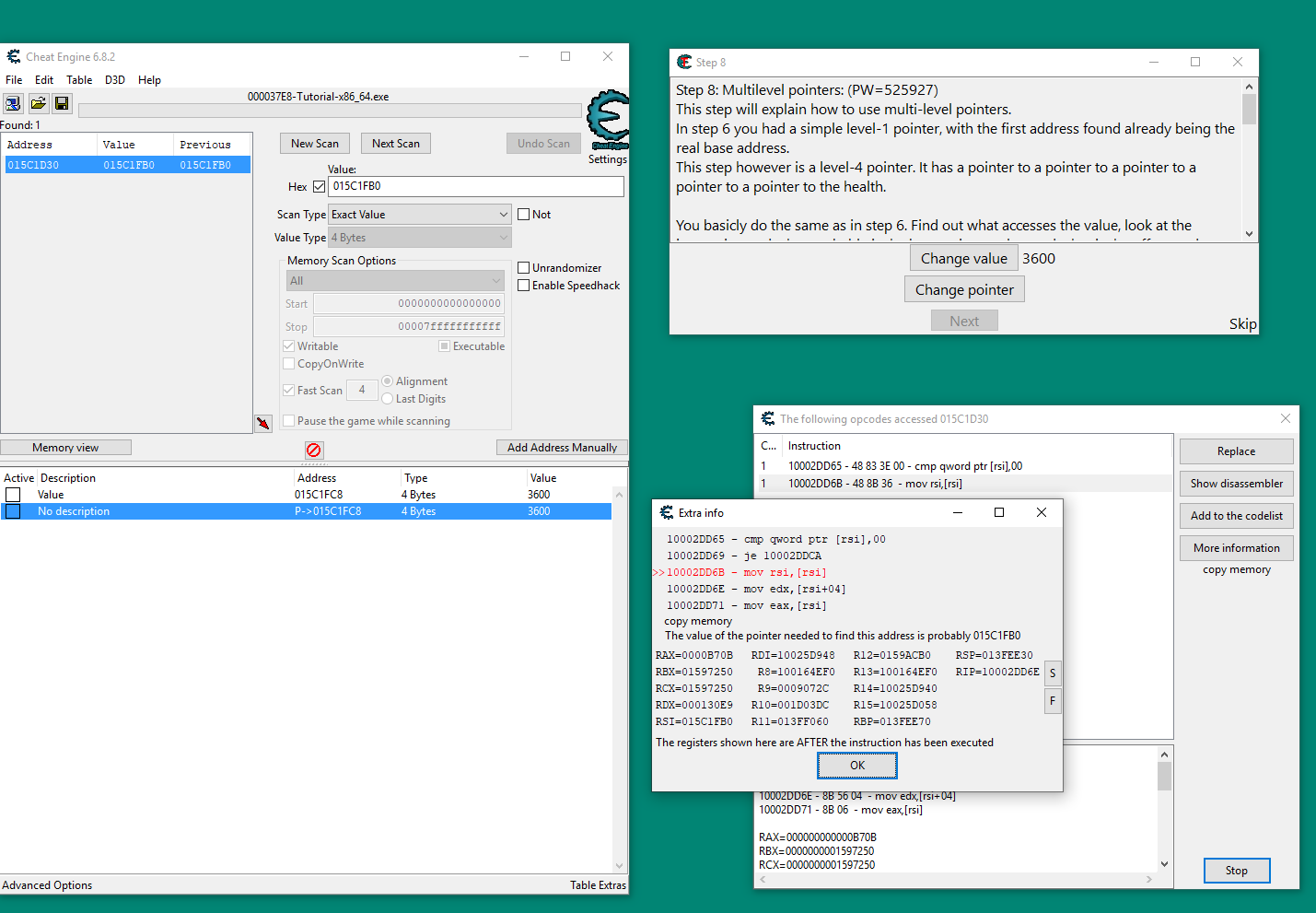The height and width of the screenshot is (913, 1316).
Task: Open the File menu
Action: tap(14, 80)
